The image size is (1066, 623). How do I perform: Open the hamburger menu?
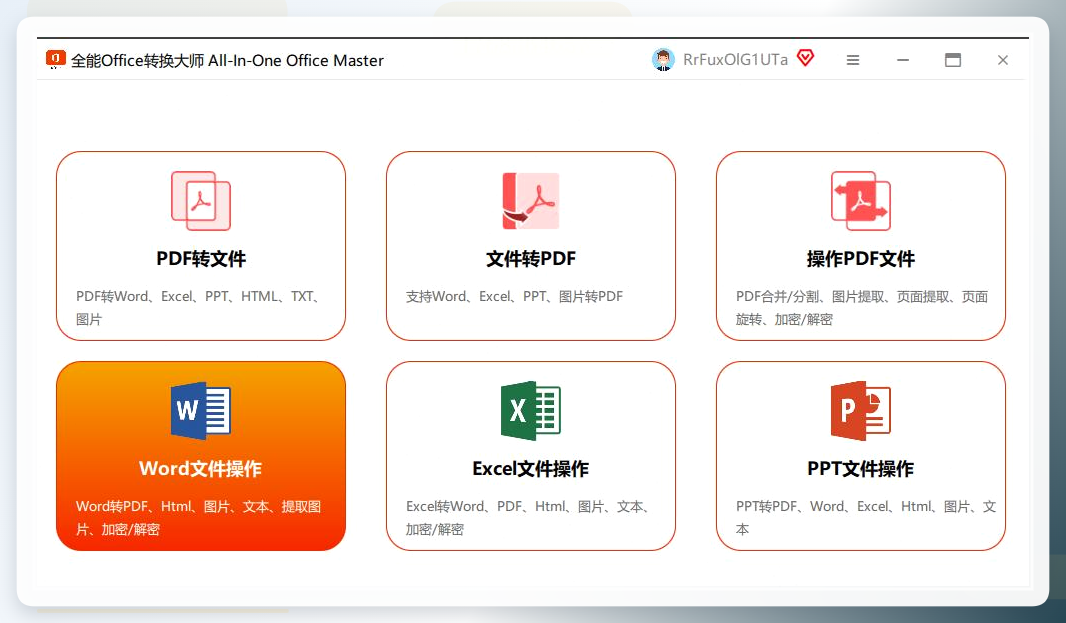tap(853, 60)
